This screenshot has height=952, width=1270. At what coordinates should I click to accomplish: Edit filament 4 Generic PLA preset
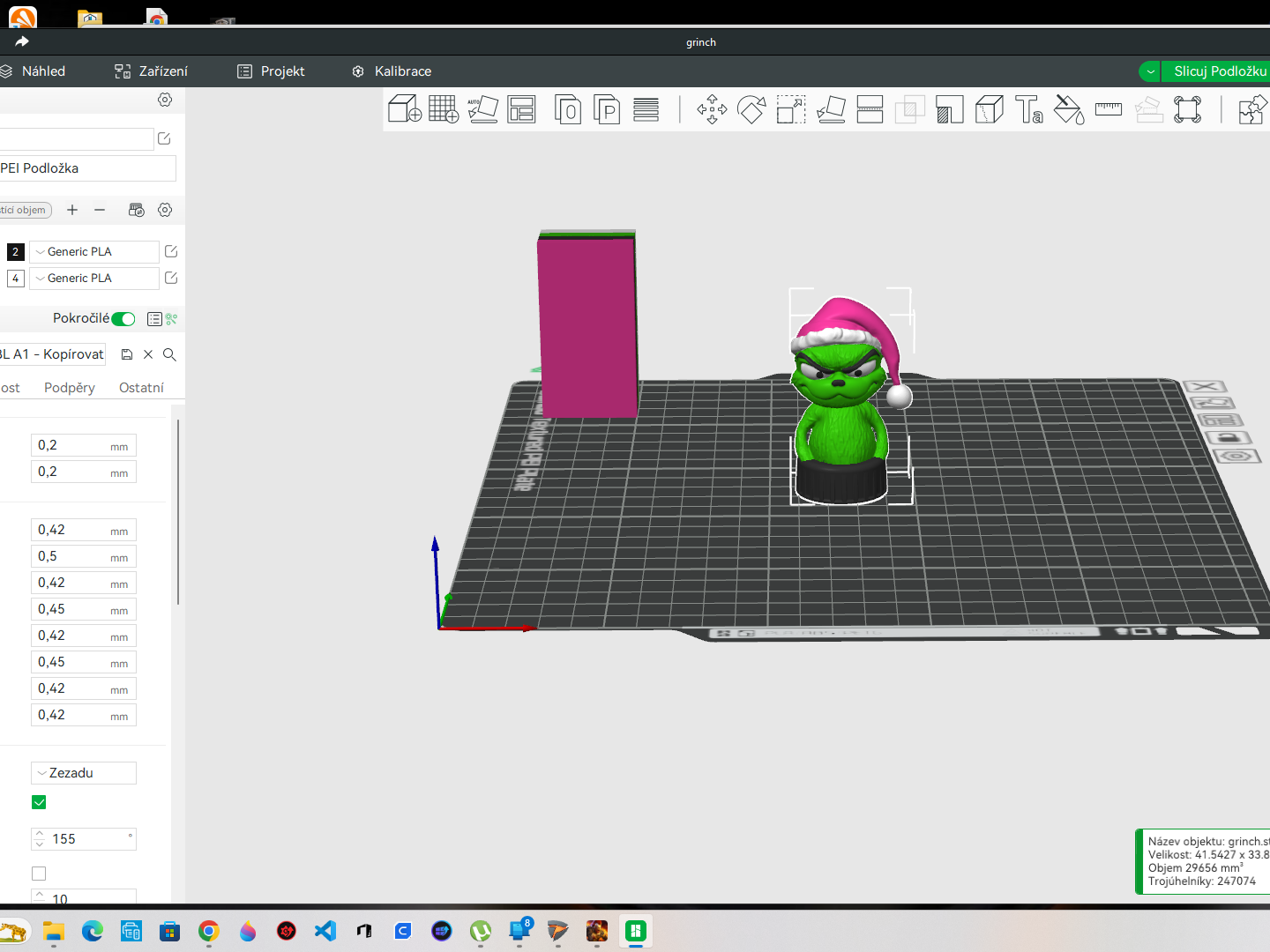(171, 278)
